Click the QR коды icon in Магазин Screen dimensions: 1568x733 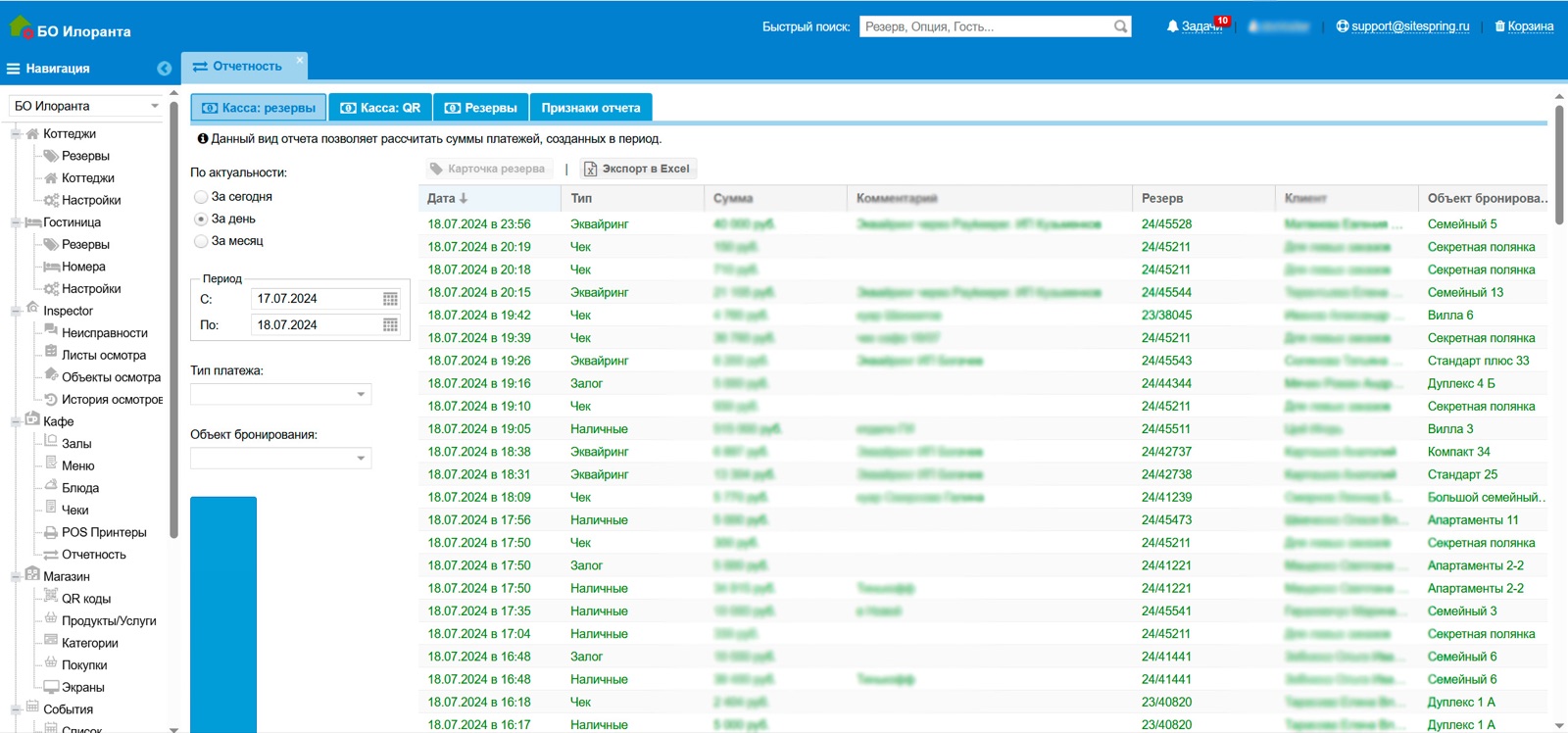pos(51,597)
